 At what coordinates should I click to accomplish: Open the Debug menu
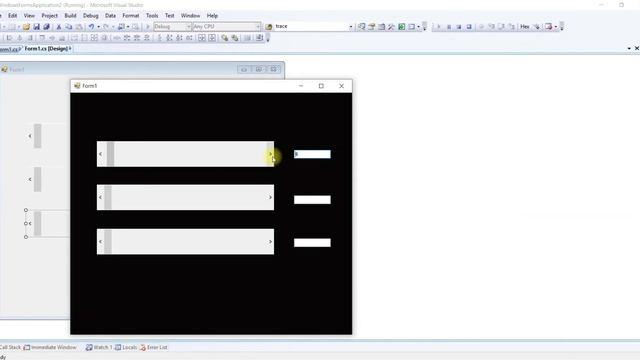pos(91,16)
